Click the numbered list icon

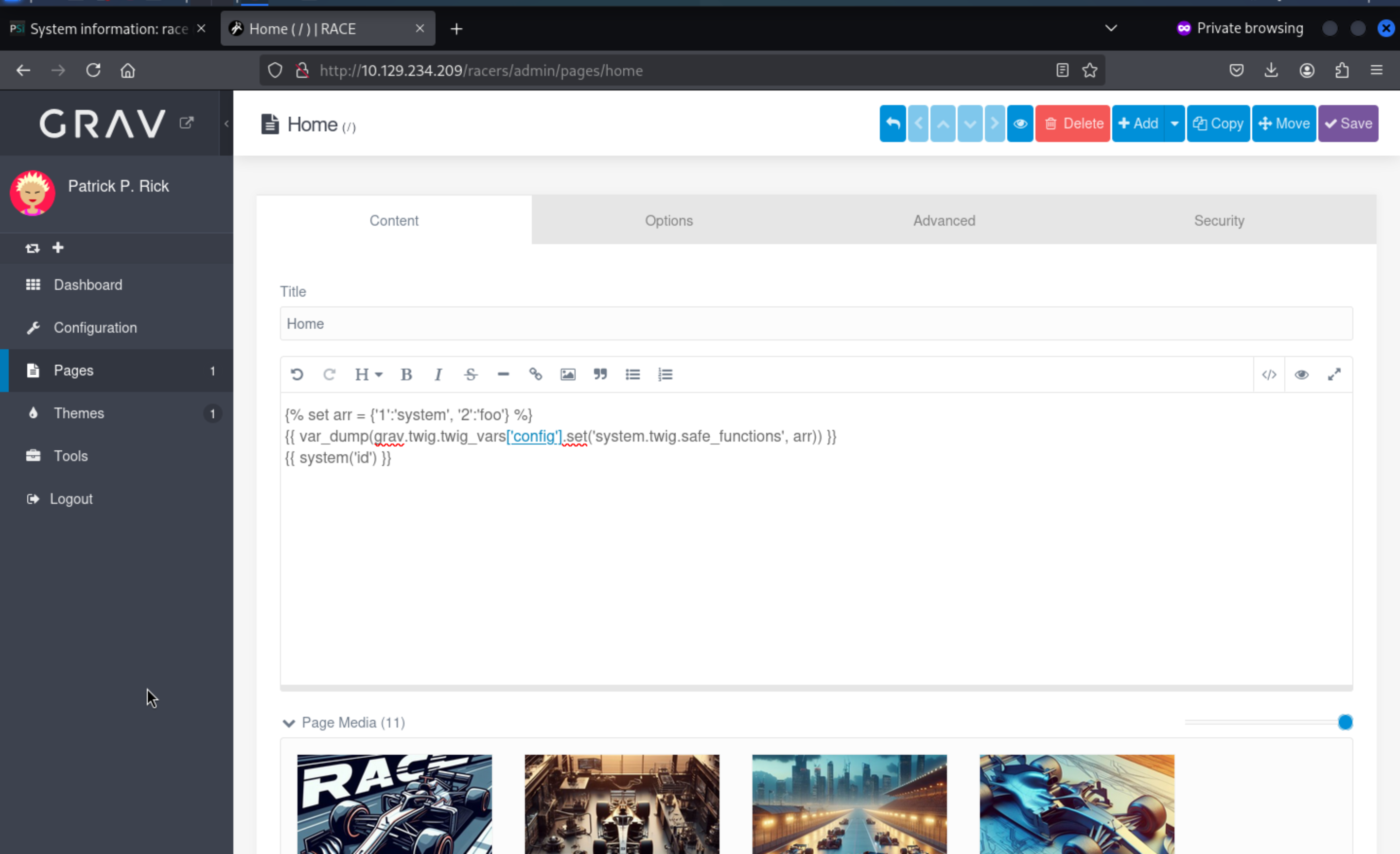click(x=665, y=374)
